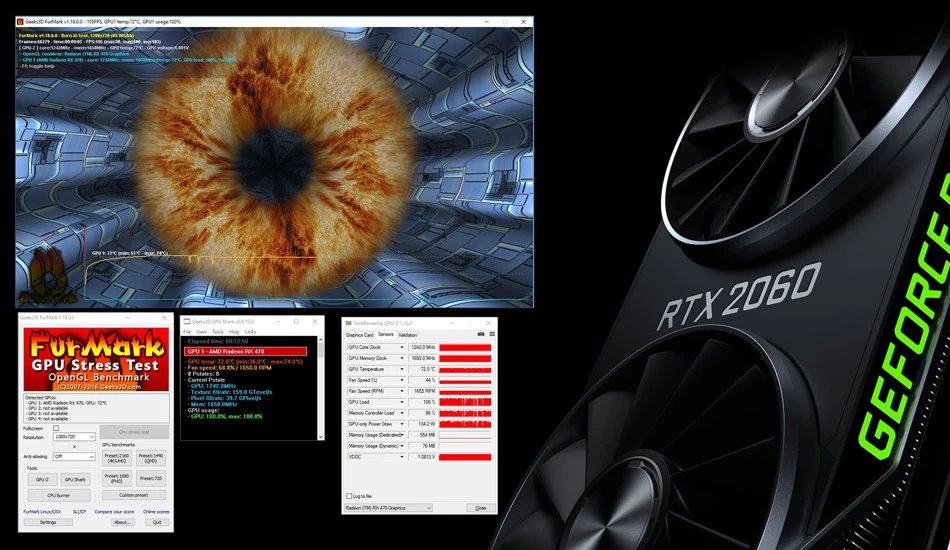Viewport: 950px width, 550px height.
Task: Expand the GPU Temperature sensor dropdown arrow
Action: (401, 369)
